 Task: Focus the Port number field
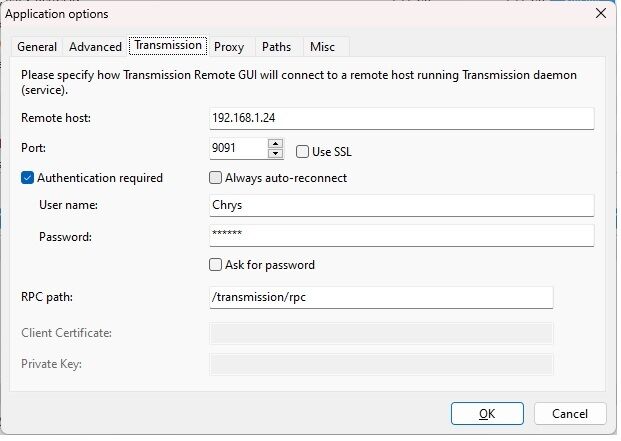click(x=240, y=149)
